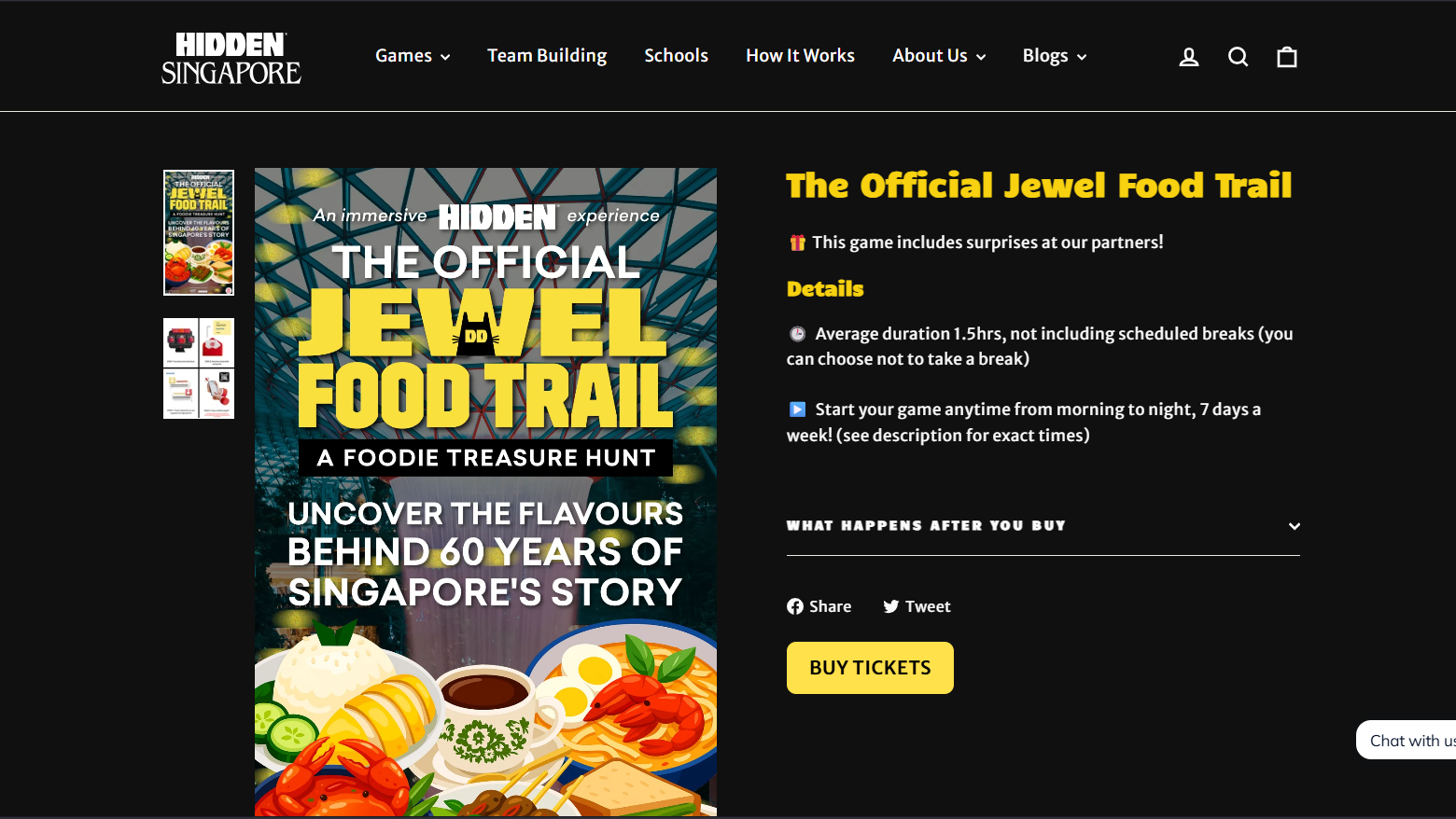
Task: Expand the Blogs dropdown menu
Action: point(1055,56)
